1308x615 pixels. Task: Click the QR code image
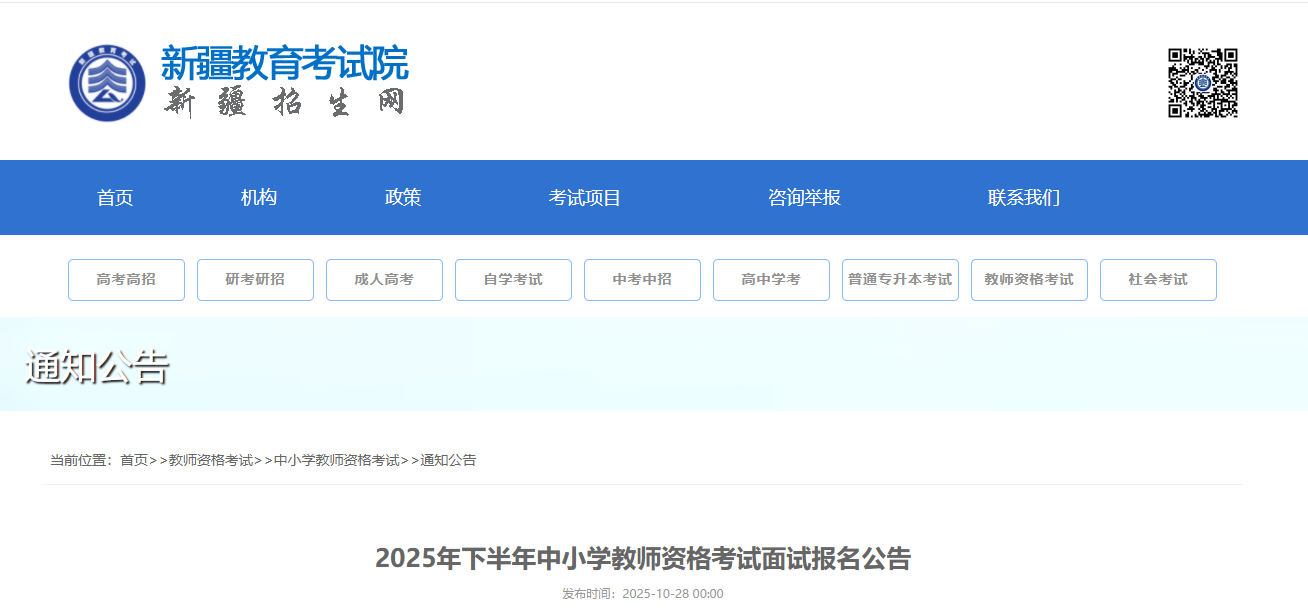click(1203, 83)
